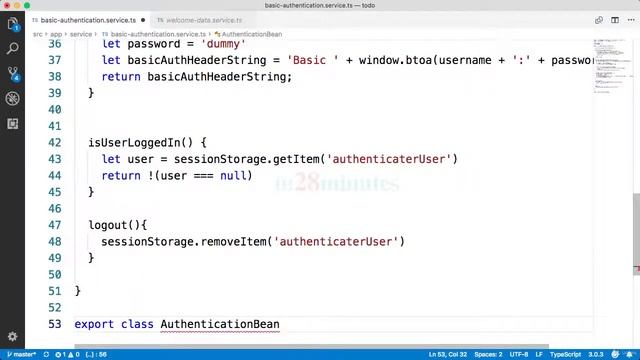Click the Synchronize Changes icon in status bar

pos(46,354)
